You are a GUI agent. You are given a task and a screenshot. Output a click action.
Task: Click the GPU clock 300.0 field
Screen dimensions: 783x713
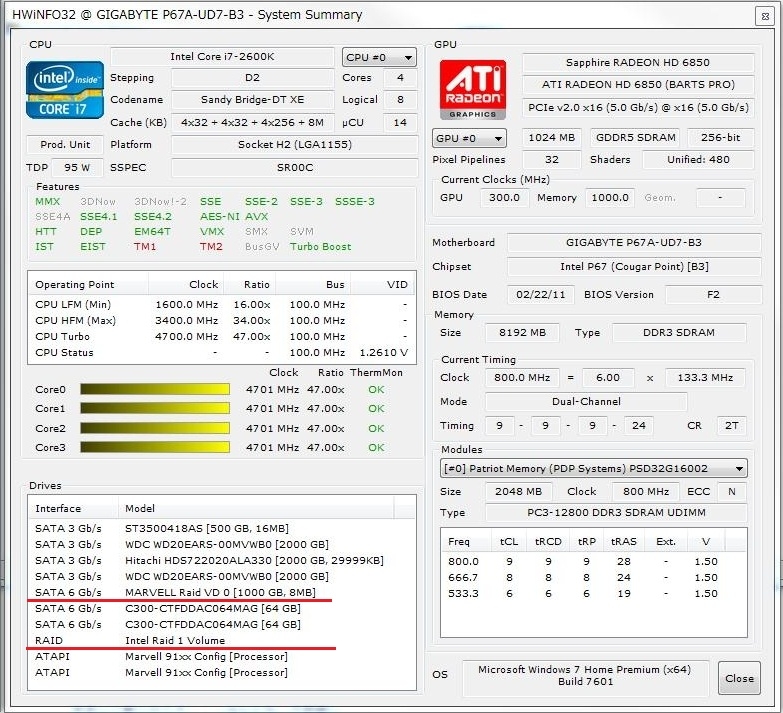pos(504,198)
